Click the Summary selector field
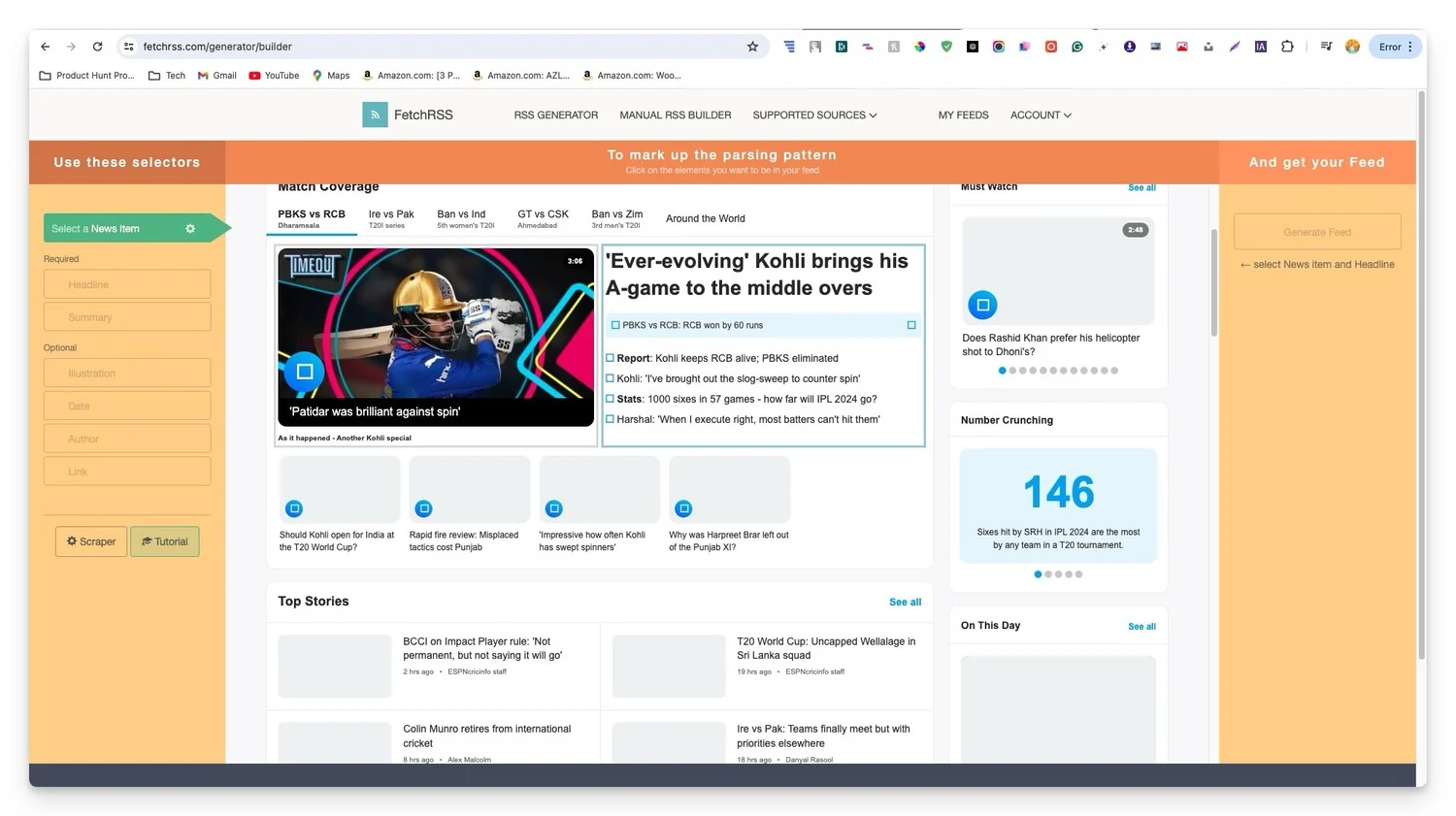Image resolution: width=1456 pixels, height=816 pixels. pyautogui.click(x=127, y=317)
